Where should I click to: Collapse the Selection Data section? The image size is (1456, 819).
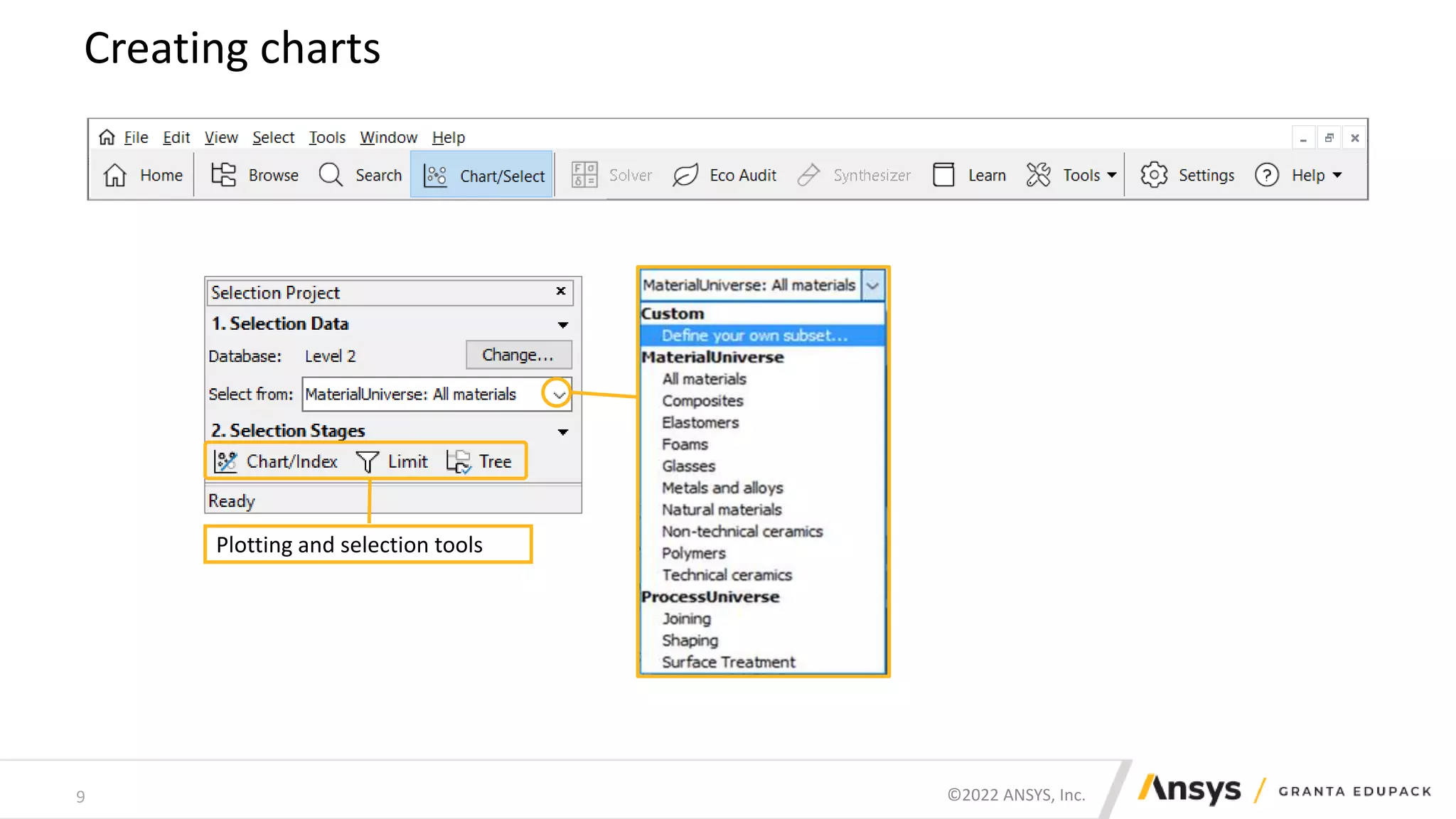(562, 325)
